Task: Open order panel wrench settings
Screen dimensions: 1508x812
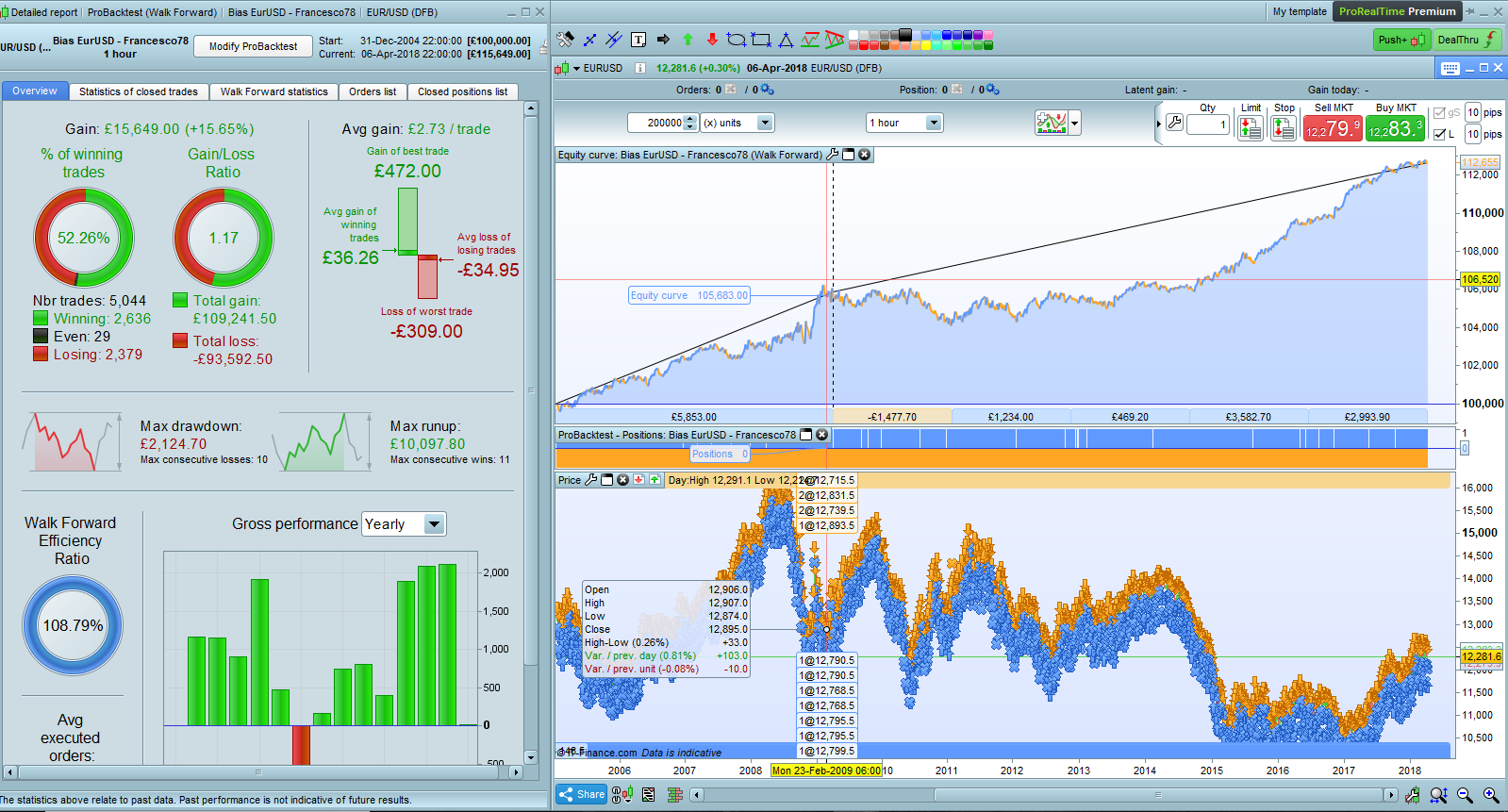Action: [1174, 123]
